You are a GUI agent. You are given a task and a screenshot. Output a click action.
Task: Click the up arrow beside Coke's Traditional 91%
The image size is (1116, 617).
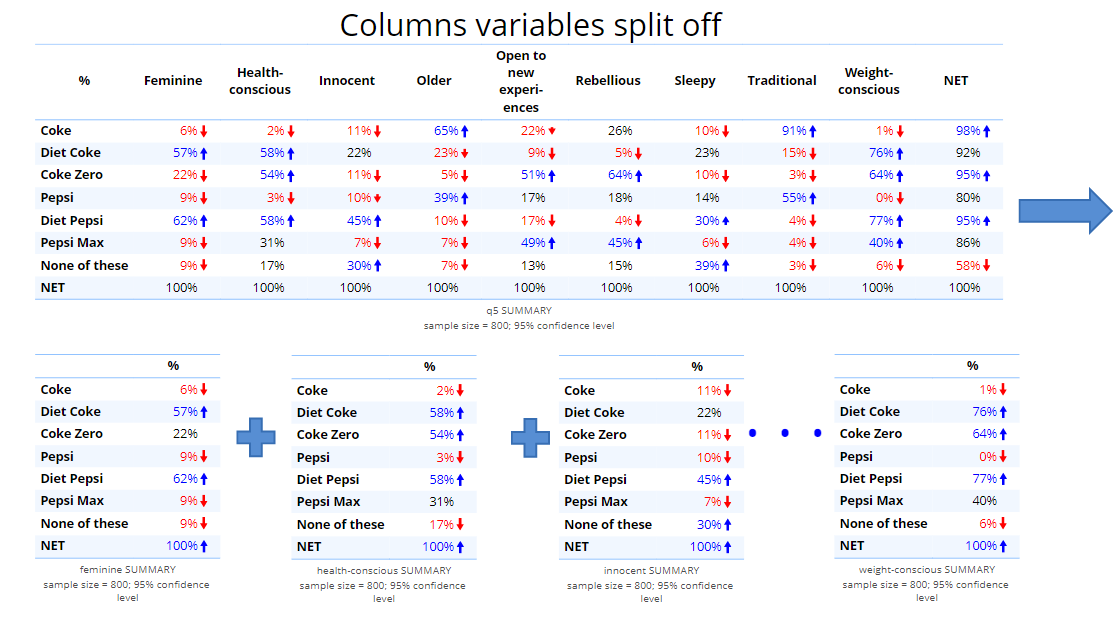click(815, 131)
